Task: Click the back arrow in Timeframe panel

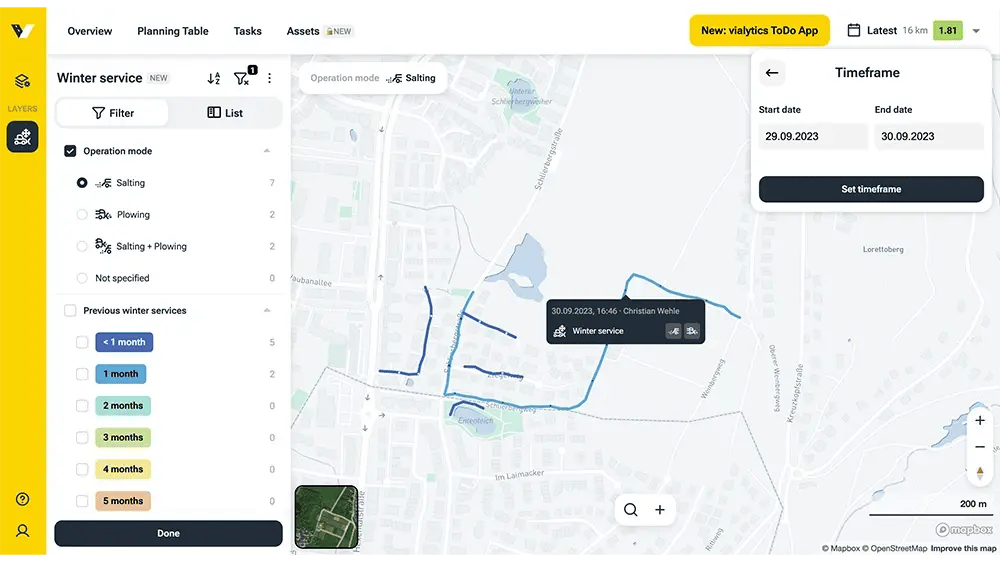Action: point(772,73)
